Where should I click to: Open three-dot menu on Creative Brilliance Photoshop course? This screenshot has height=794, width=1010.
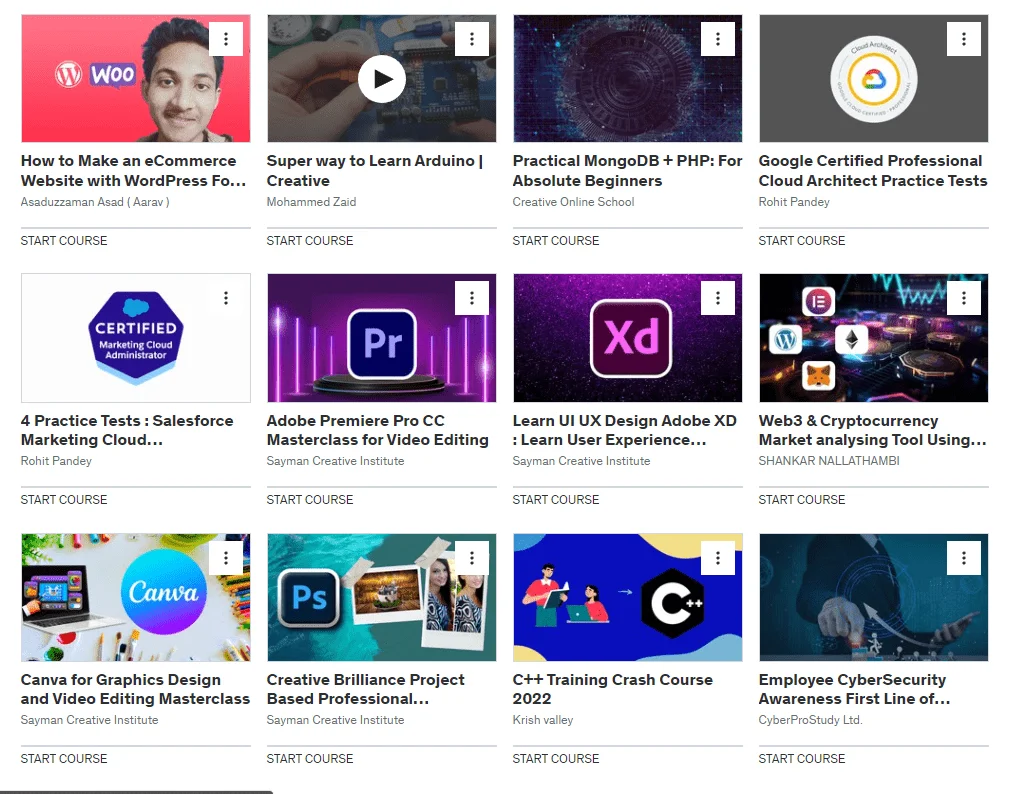(472, 558)
